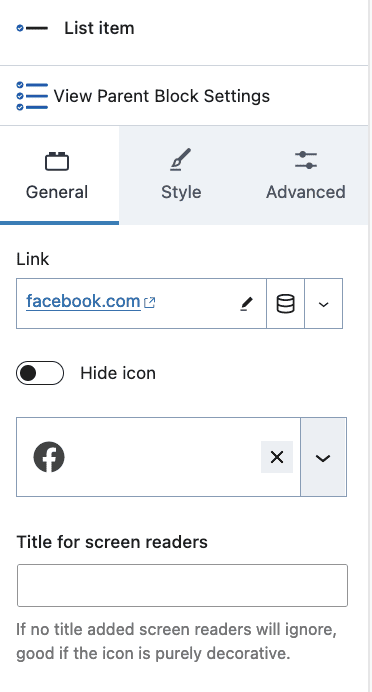Open the dynamic content database icon
Viewport: 372px width, 692px height.
(x=286, y=304)
